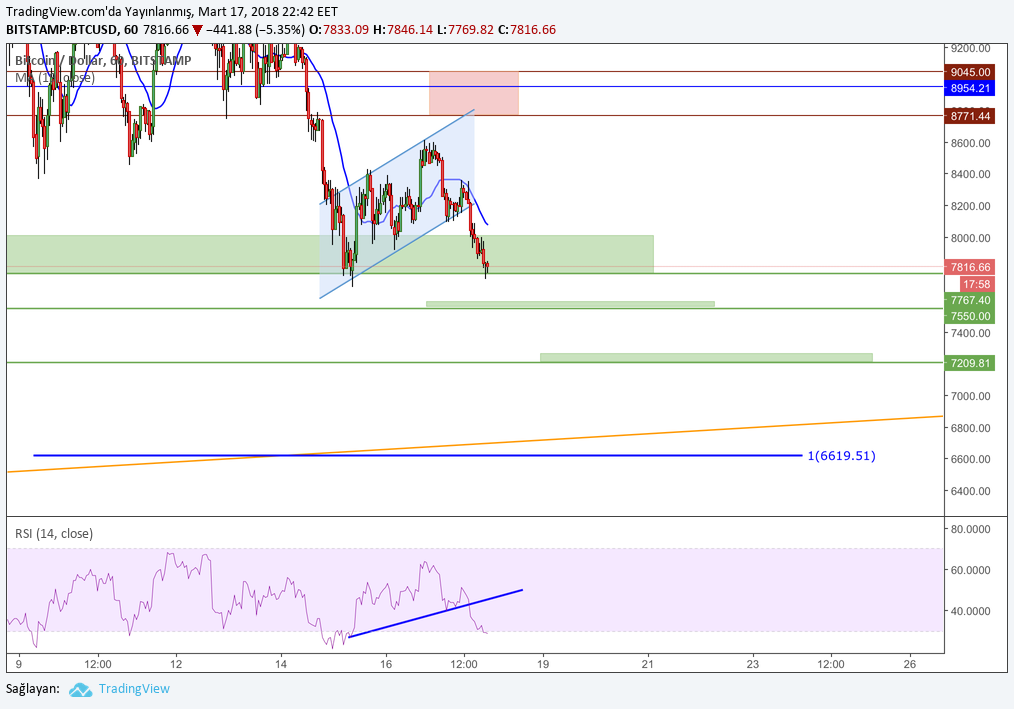Viewport: 1014px width, 709px height.
Task: Click the 8400.00 price axis tick
Action: click(970, 174)
